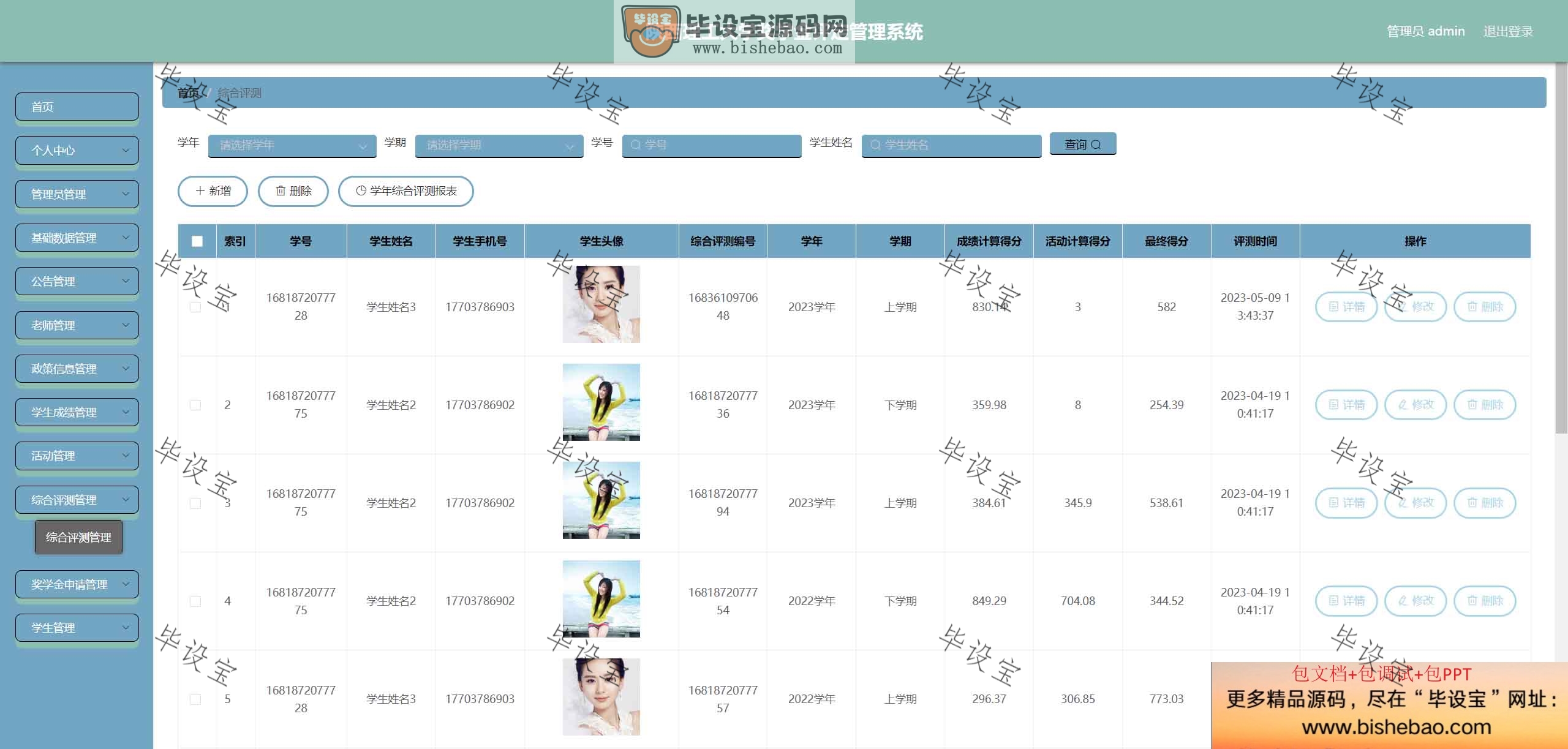Expand 活动管理 sidebar menu
This screenshot has width=1568, height=749.
(x=77, y=456)
